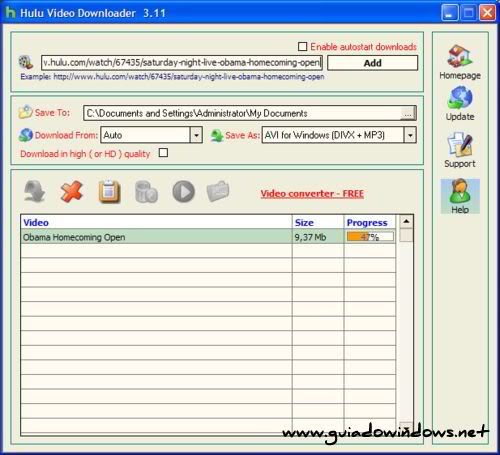Click the Video column header
Image resolution: width=500 pixels, height=455 pixels.
pos(156,222)
